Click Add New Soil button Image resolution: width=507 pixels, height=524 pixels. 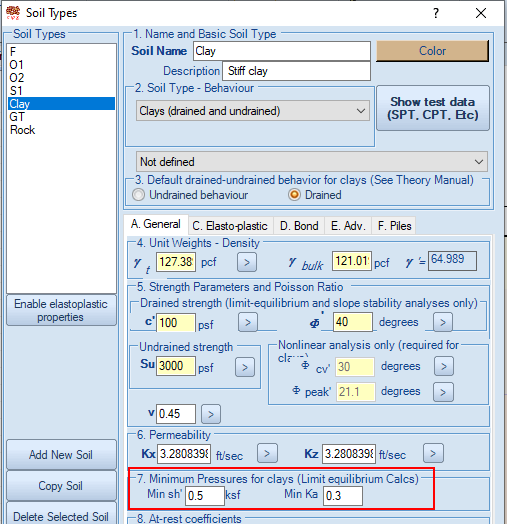point(61,455)
